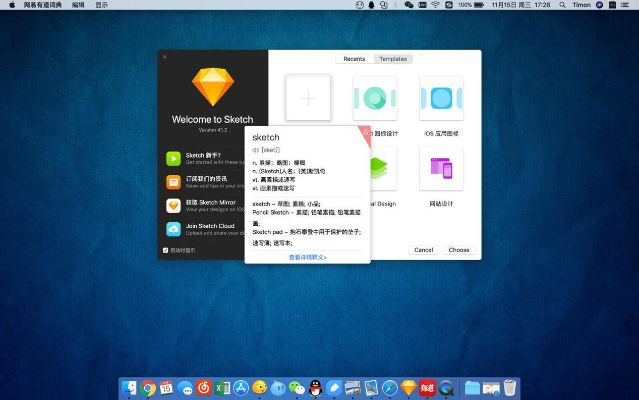This screenshot has width=639, height=400.
Task: Launch Safari from the dock
Action: pos(390,388)
